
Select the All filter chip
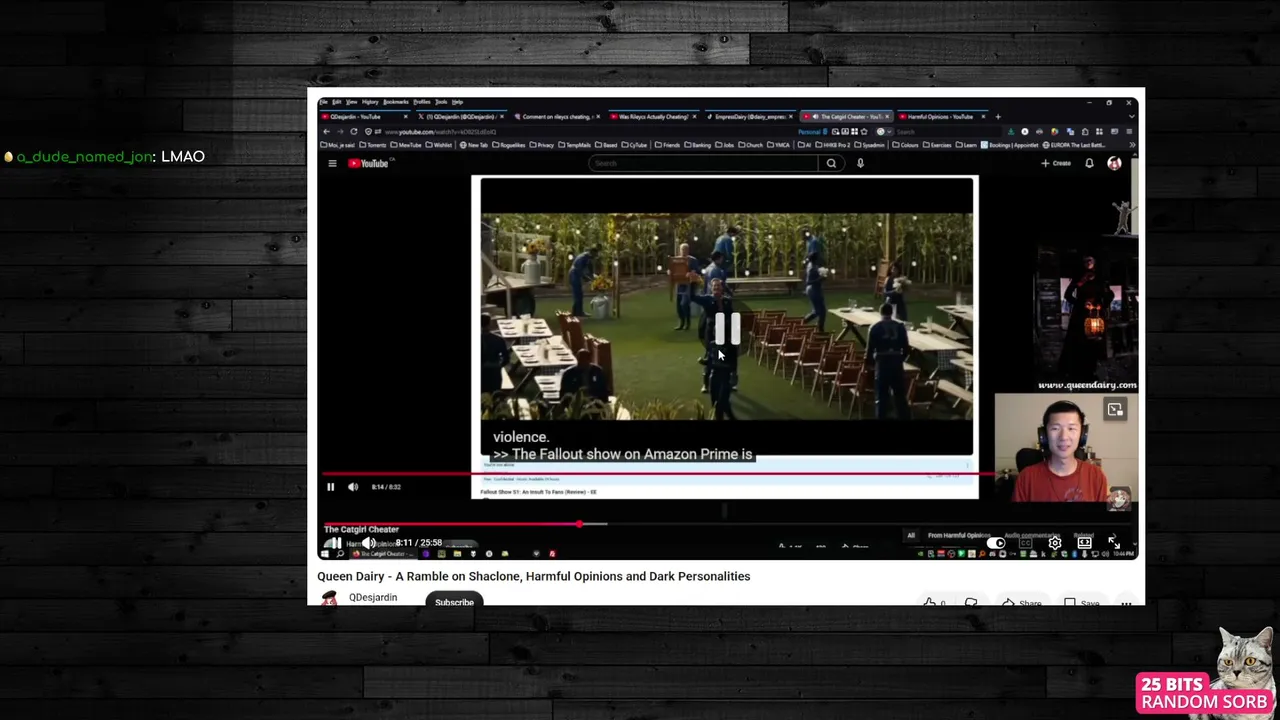(911, 535)
